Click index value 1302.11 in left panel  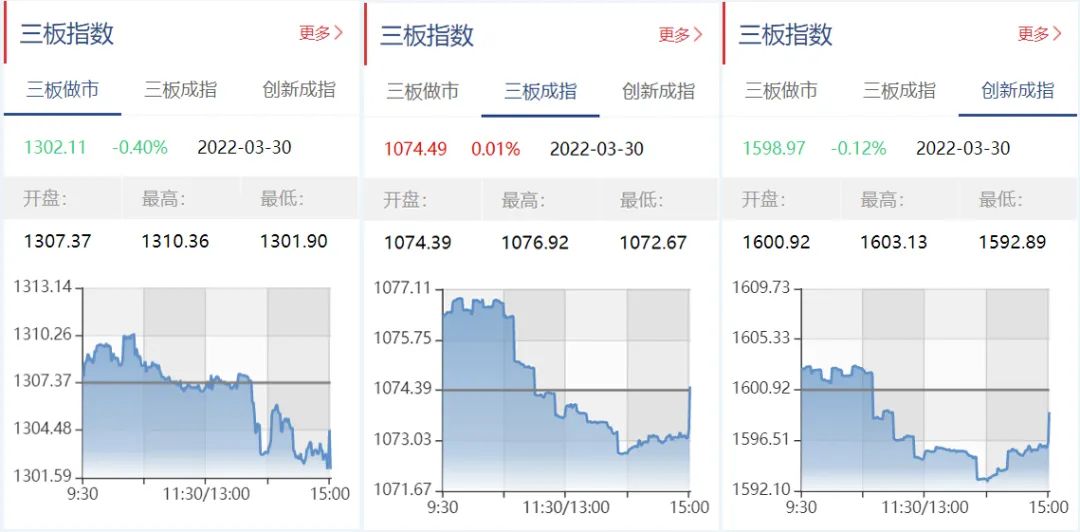pyautogui.click(x=55, y=147)
